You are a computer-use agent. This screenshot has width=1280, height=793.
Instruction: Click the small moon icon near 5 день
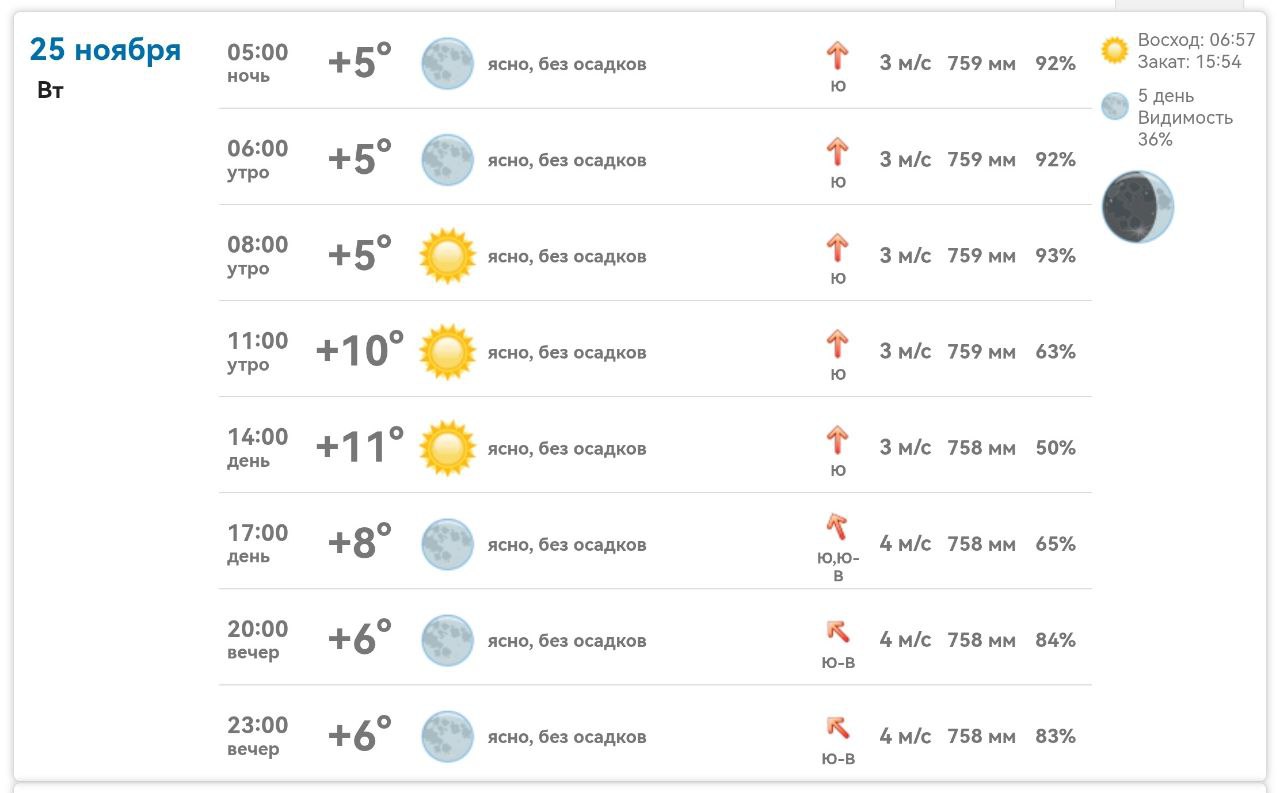coord(1114,106)
